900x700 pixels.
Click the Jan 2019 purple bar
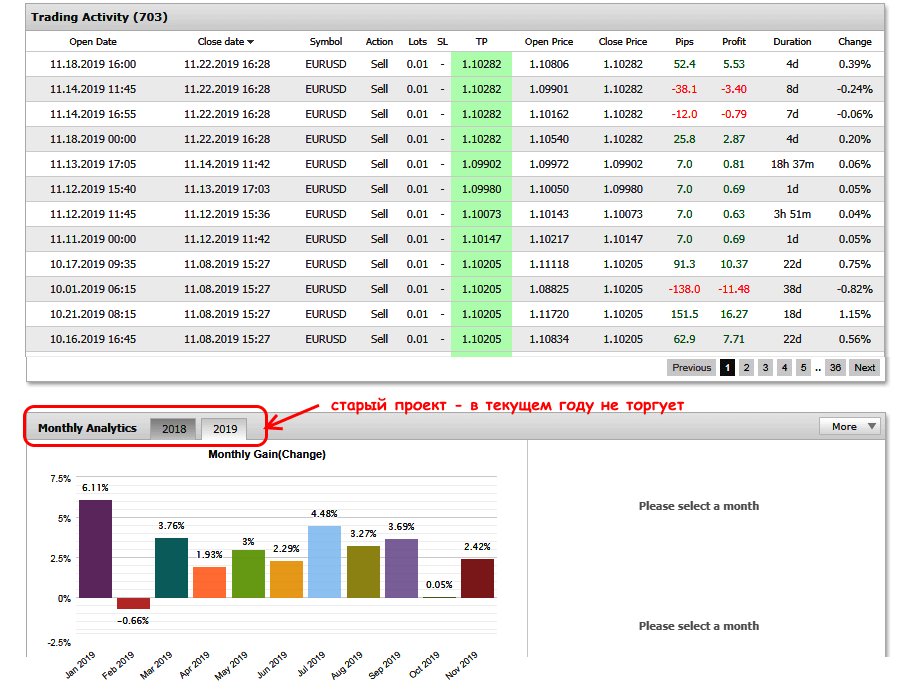click(x=95, y=548)
